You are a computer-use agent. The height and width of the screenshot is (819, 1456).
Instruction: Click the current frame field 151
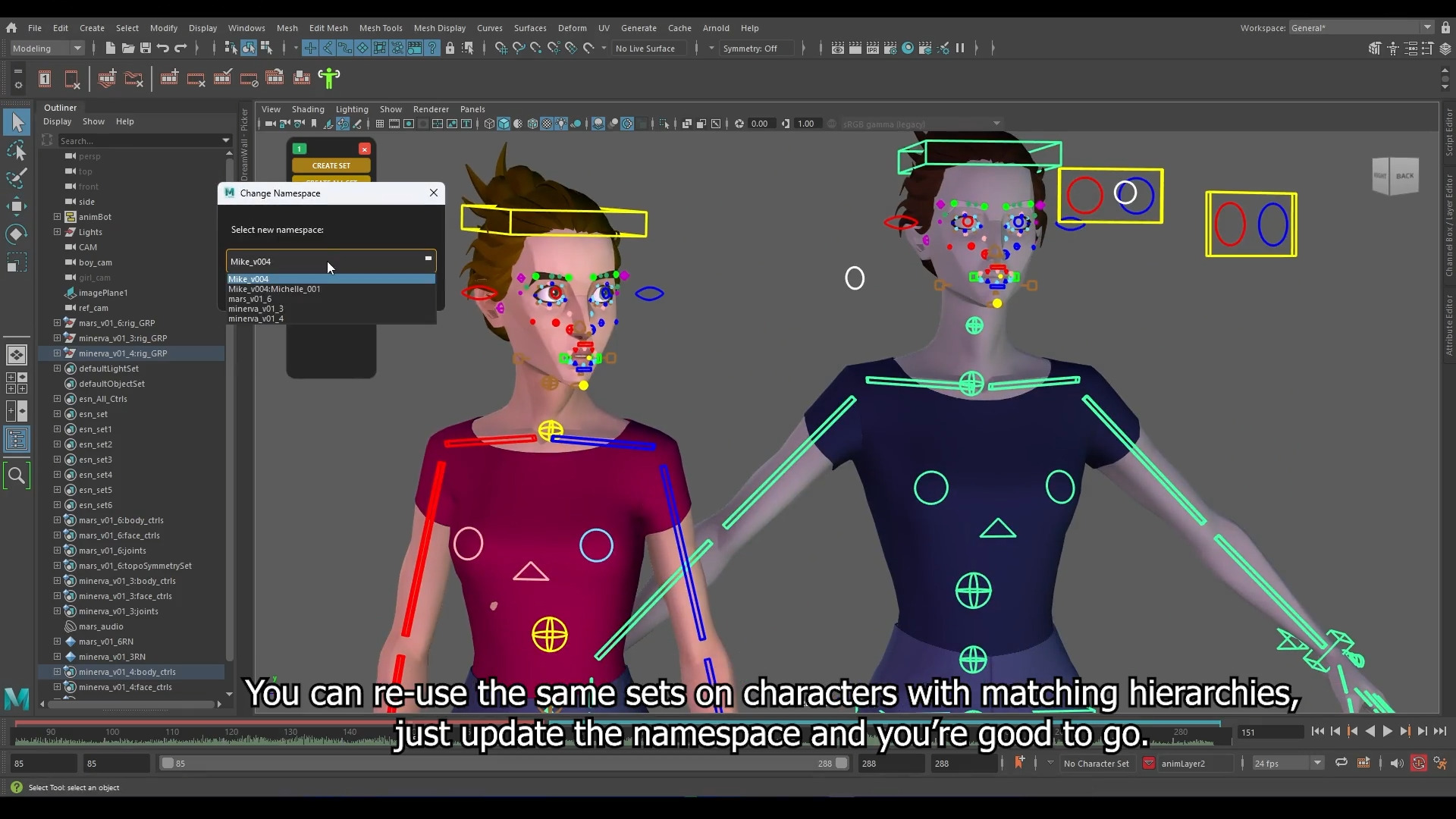tap(1270, 733)
